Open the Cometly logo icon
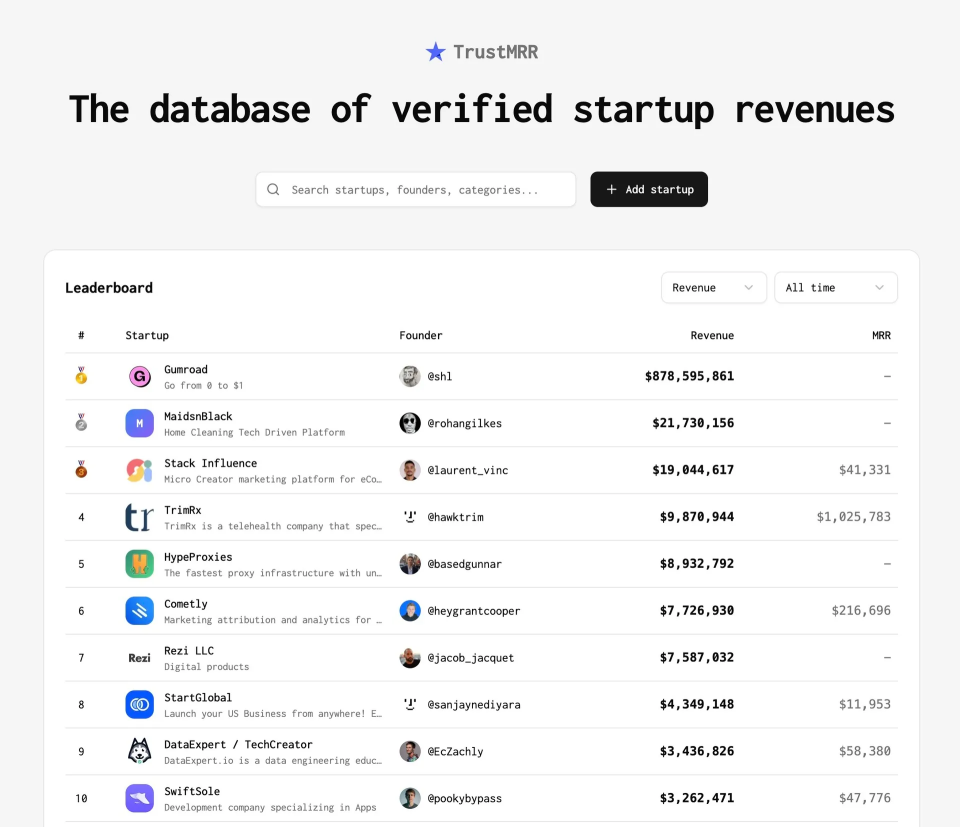Image resolution: width=960 pixels, height=827 pixels. pos(139,611)
